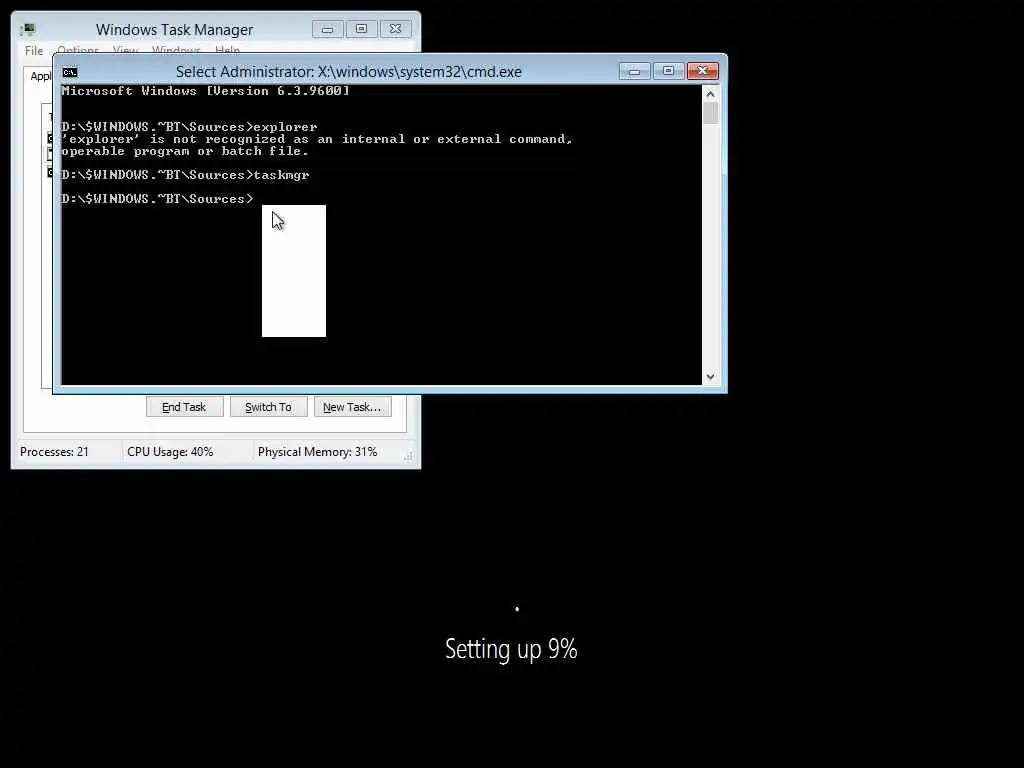
Task: Click the 'Sources>taskmgr' command line
Action: pos(185,175)
